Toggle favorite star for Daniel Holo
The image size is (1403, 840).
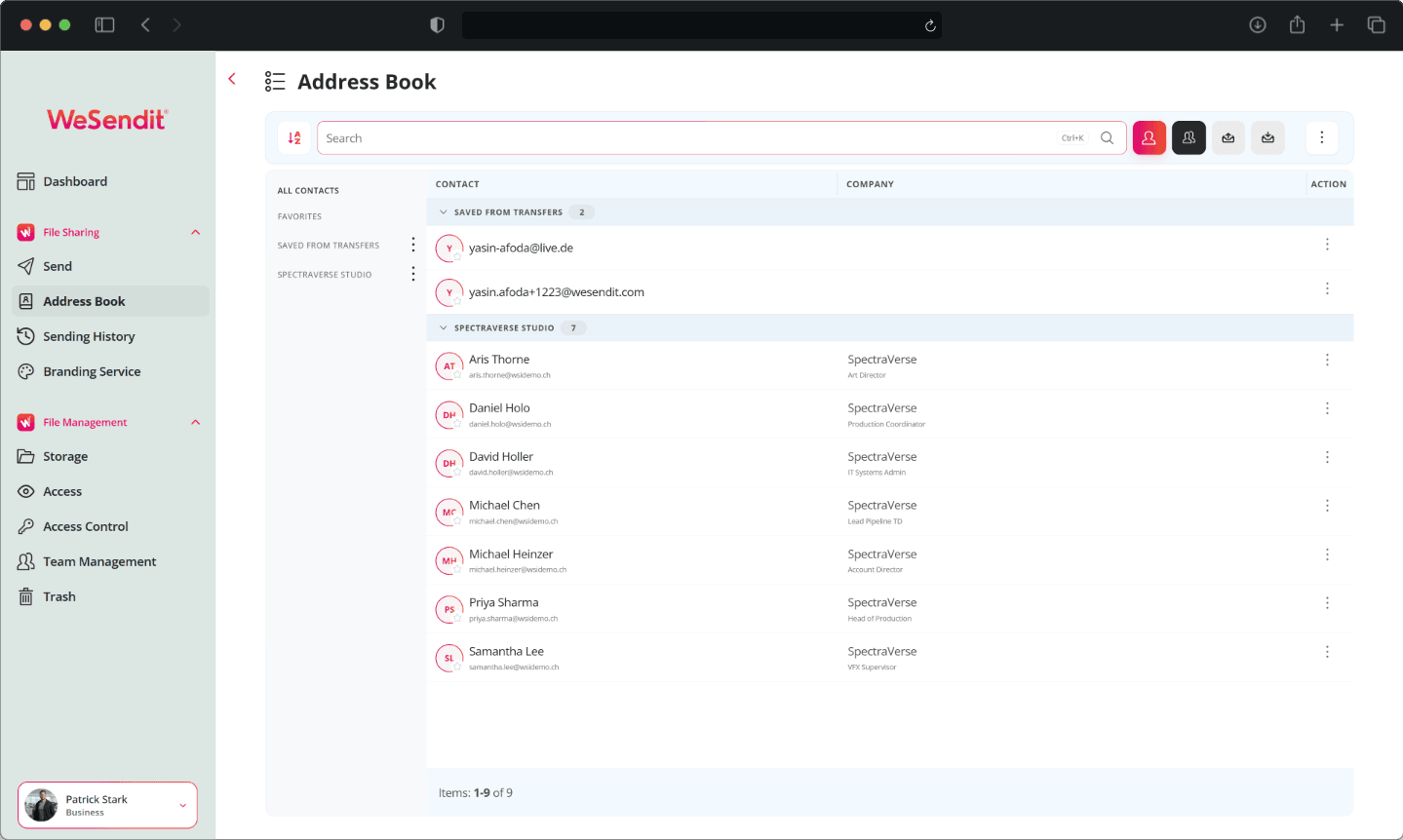pos(457,424)
